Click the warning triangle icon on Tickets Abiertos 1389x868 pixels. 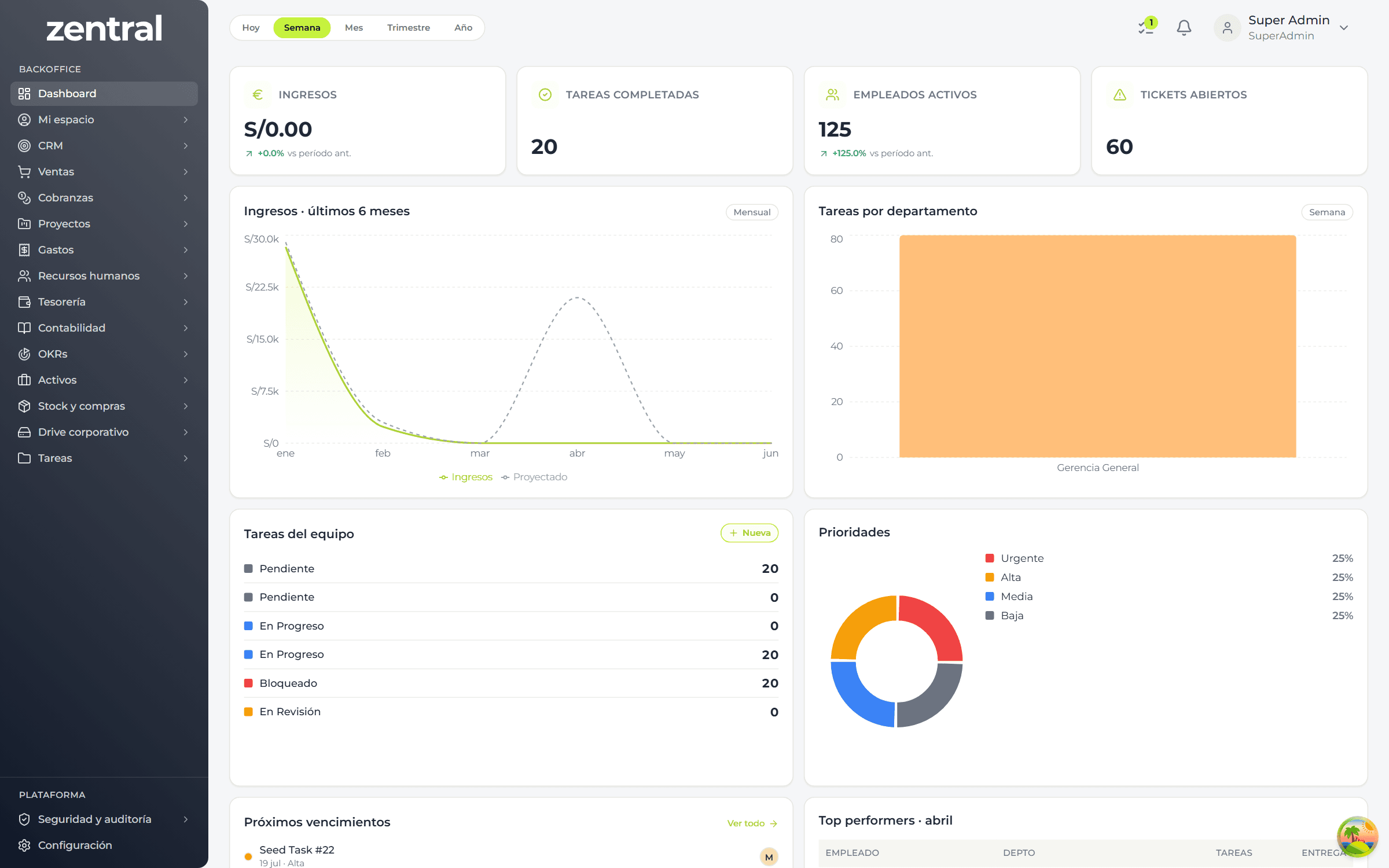[x=1120, y=94]
